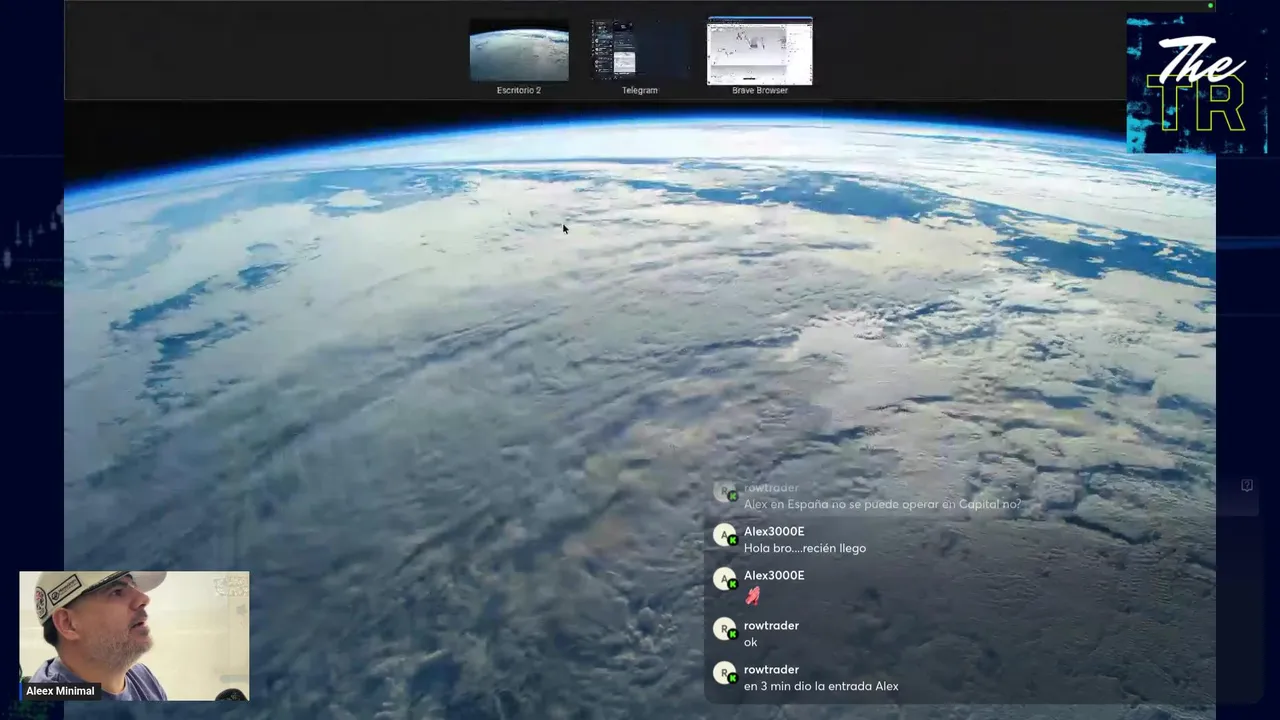Click Alex3000E avatar beside rocket emoji
Screen dimensions: 1280x720
pos(725,580)
